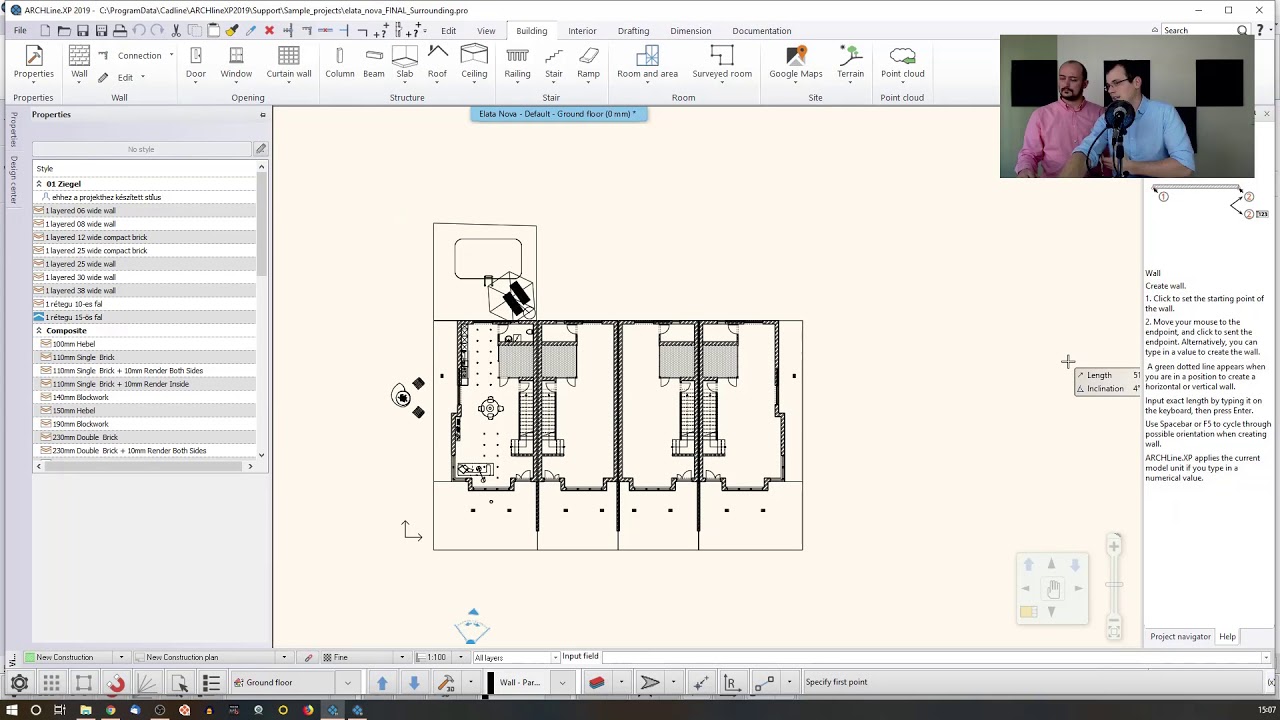The width and height of the screenshot is (1280, 720).
Task: Switch to the View ribbon tab
Action: click(486, 31)
